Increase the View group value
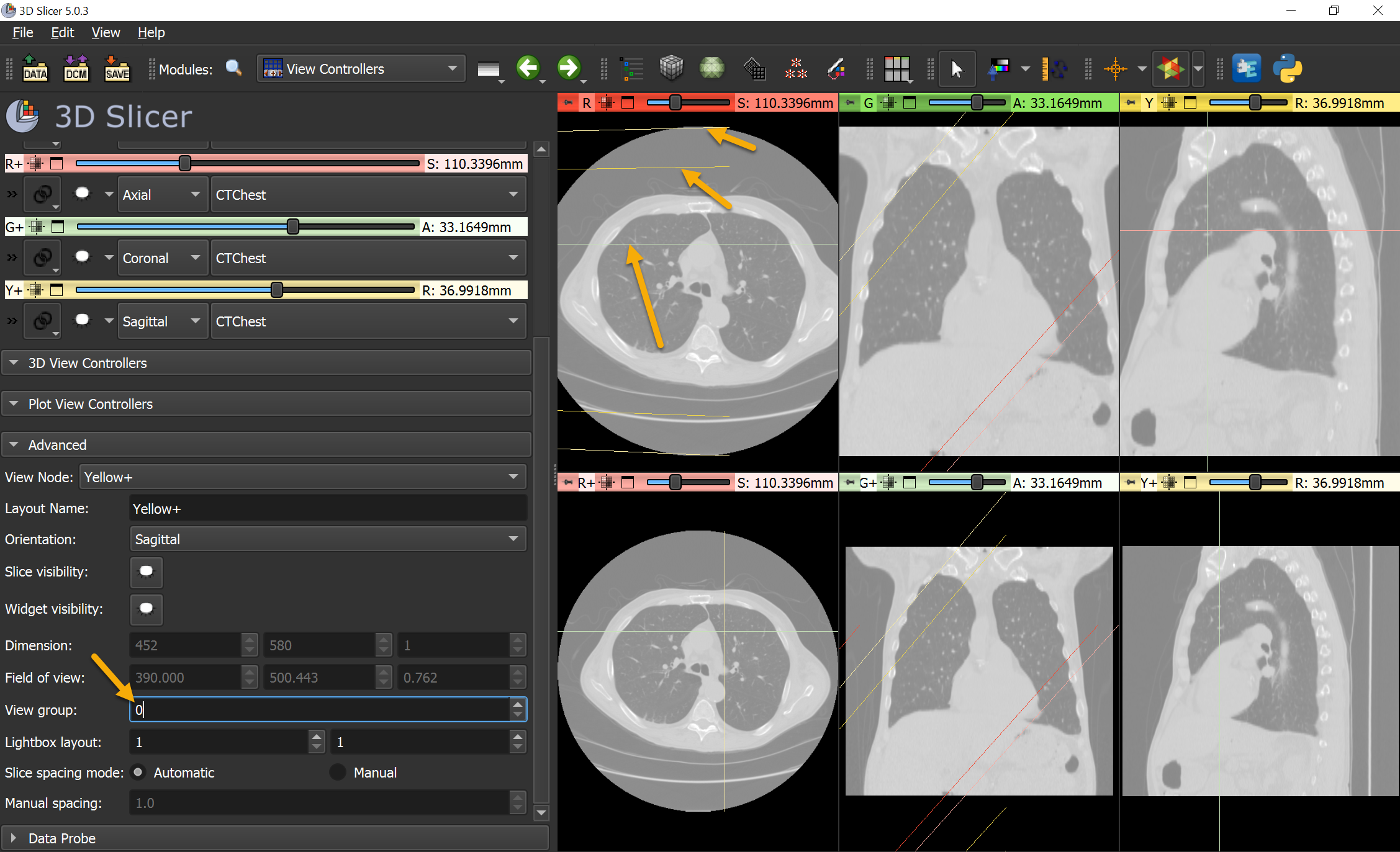 pyautogui.click(x=518, y=704)
